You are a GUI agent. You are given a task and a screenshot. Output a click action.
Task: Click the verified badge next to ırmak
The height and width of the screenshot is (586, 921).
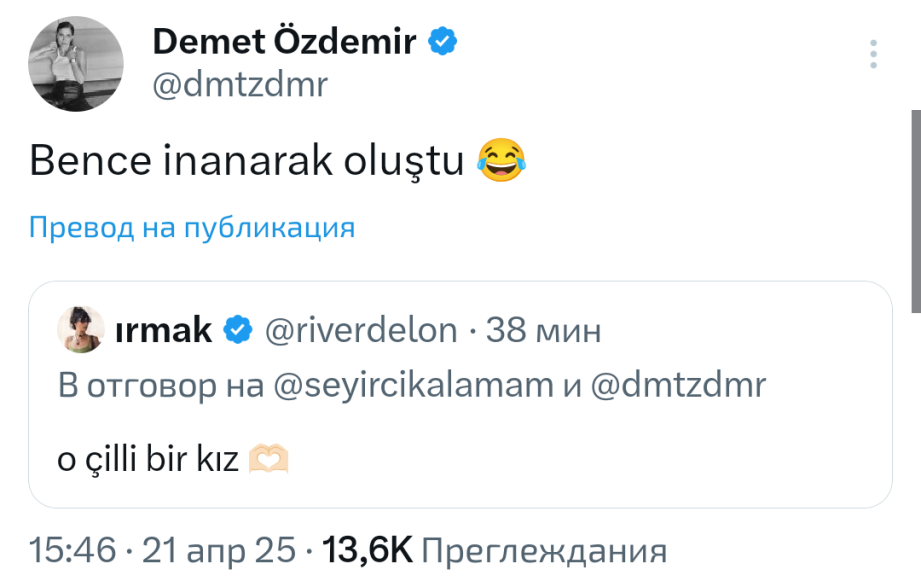click(x=237, y=330)
